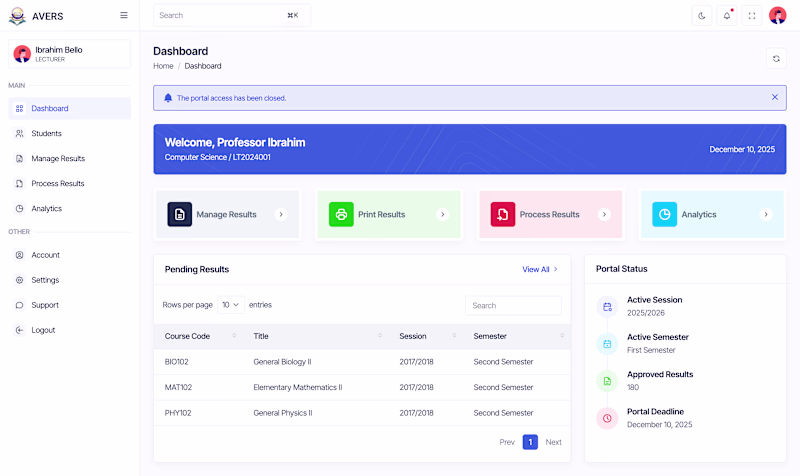This screenshot has width=800, height=476.
Task: Click View All pending results link
Action: tap(540, 269)
